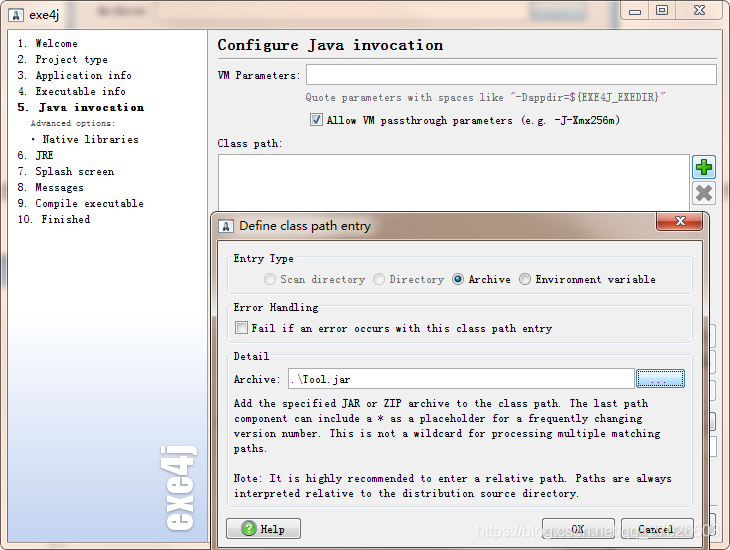Confirm the class path entry with OK
730x550 pixels.
point(578,529)
